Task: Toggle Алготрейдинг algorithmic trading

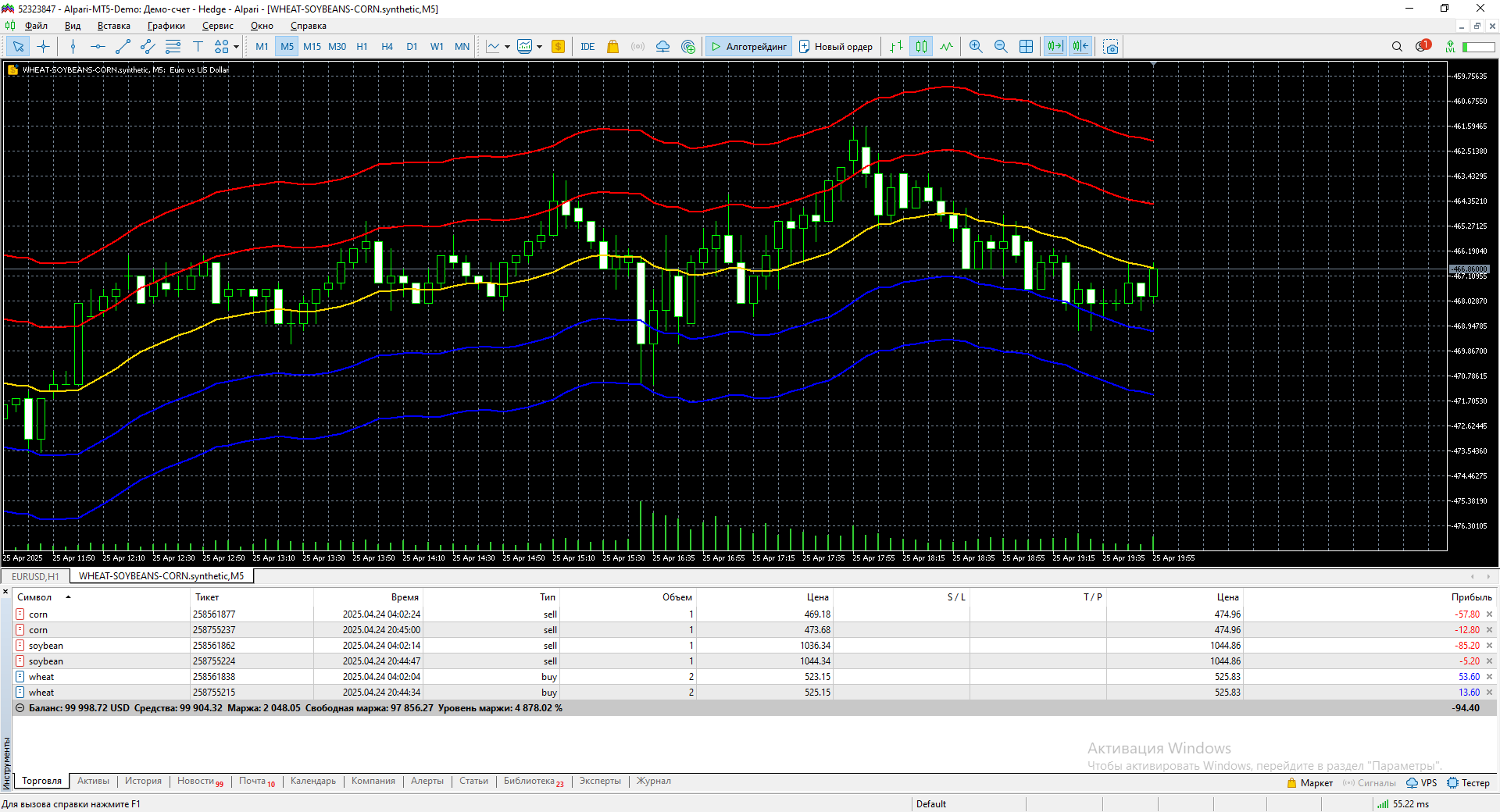Action: [x=748, y=47]
